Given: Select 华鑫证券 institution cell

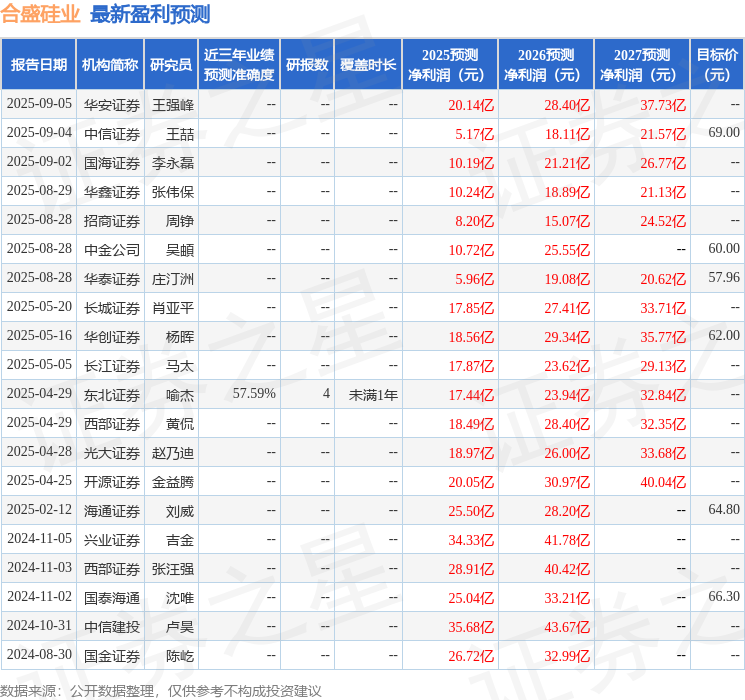Looking at the screenshot, I should coord(112,192).
